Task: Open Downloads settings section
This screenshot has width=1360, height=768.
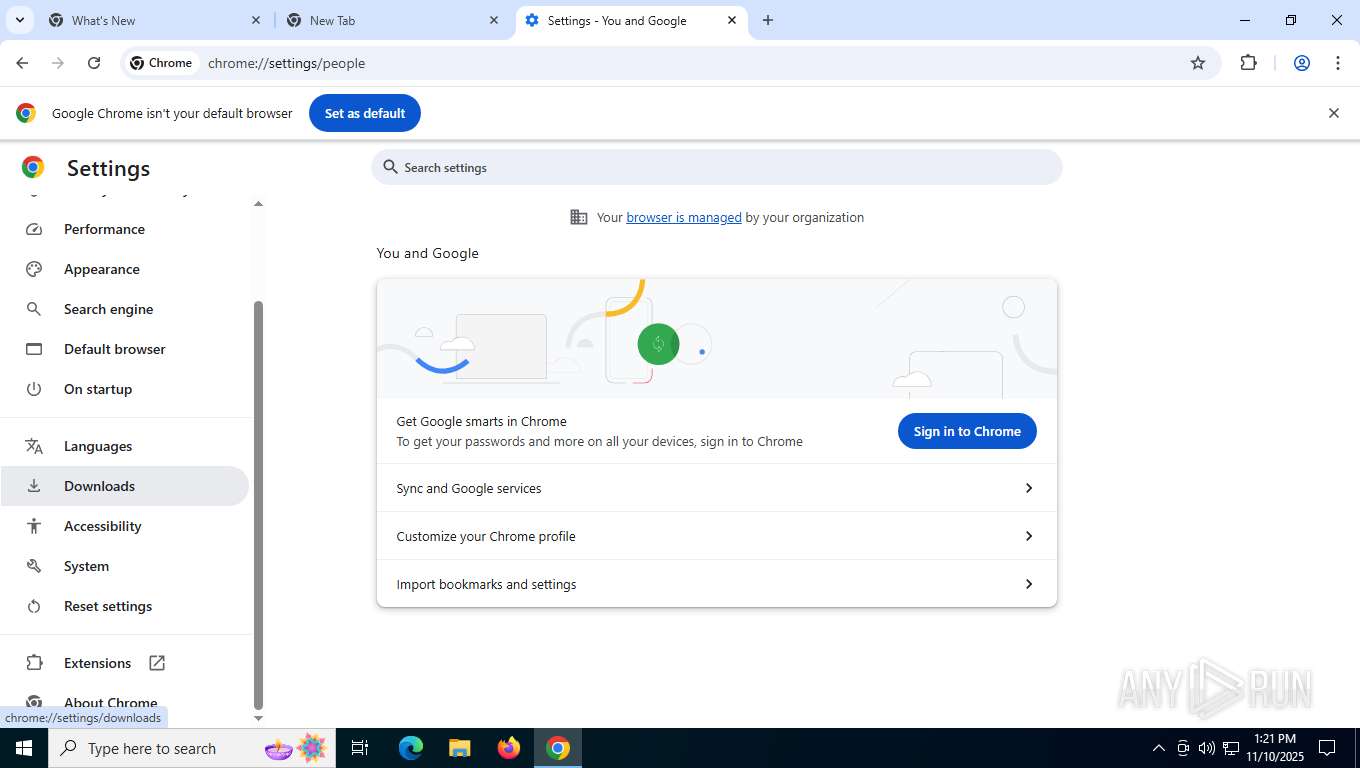Action: click(124, 486)
